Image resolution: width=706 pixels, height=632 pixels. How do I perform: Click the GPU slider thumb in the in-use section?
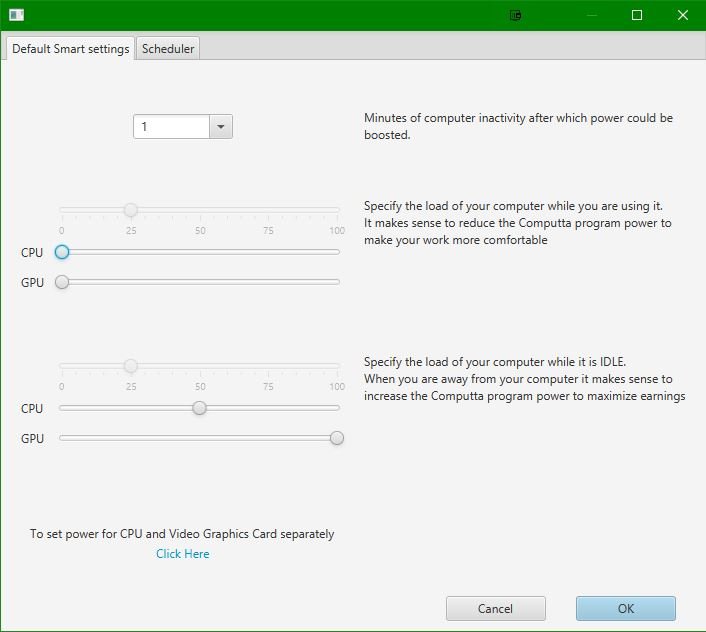(62, 282)
